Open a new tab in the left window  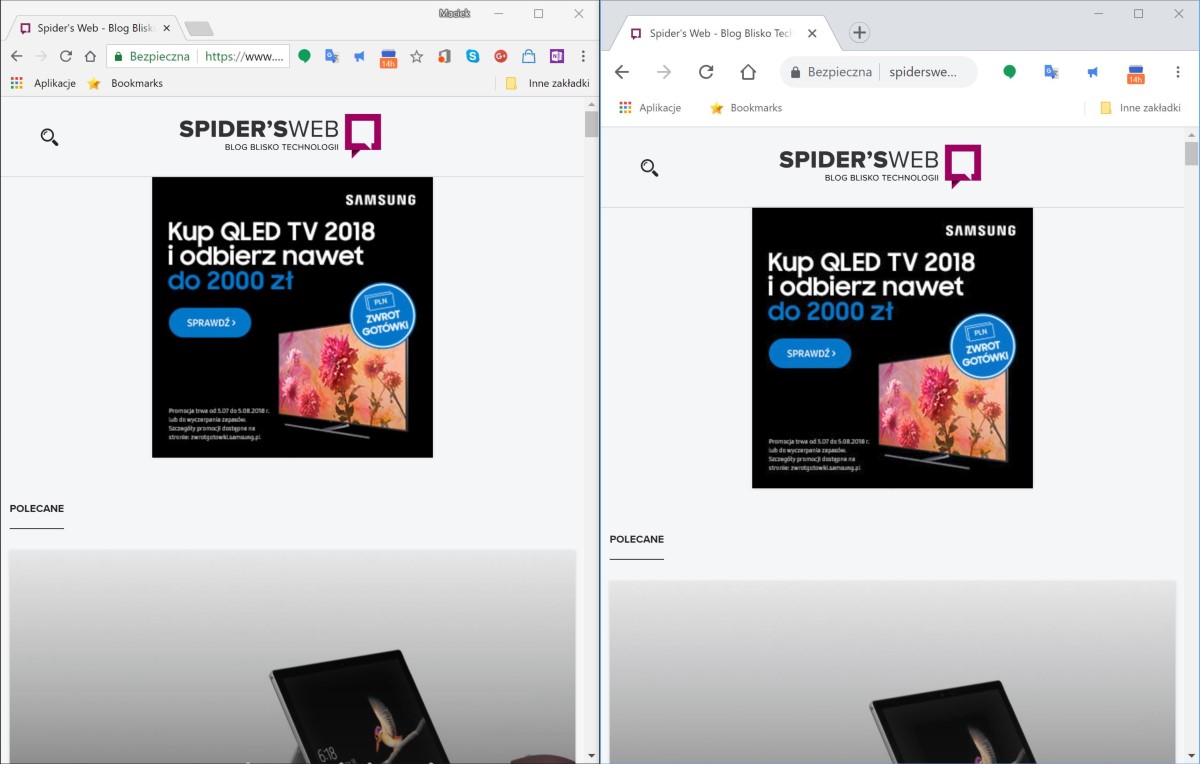point(198,29)
